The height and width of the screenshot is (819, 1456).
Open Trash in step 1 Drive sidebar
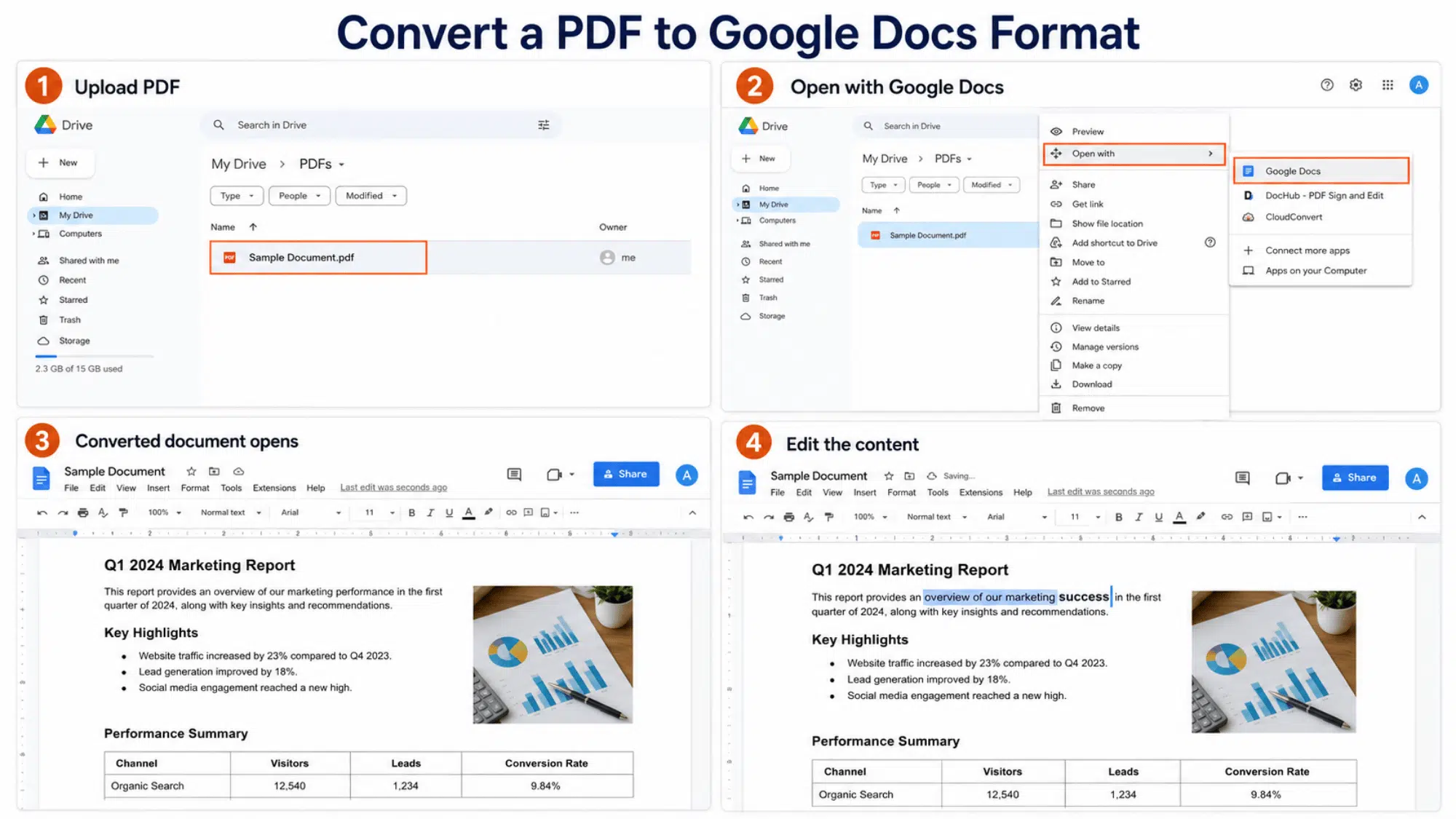[69, 320]
